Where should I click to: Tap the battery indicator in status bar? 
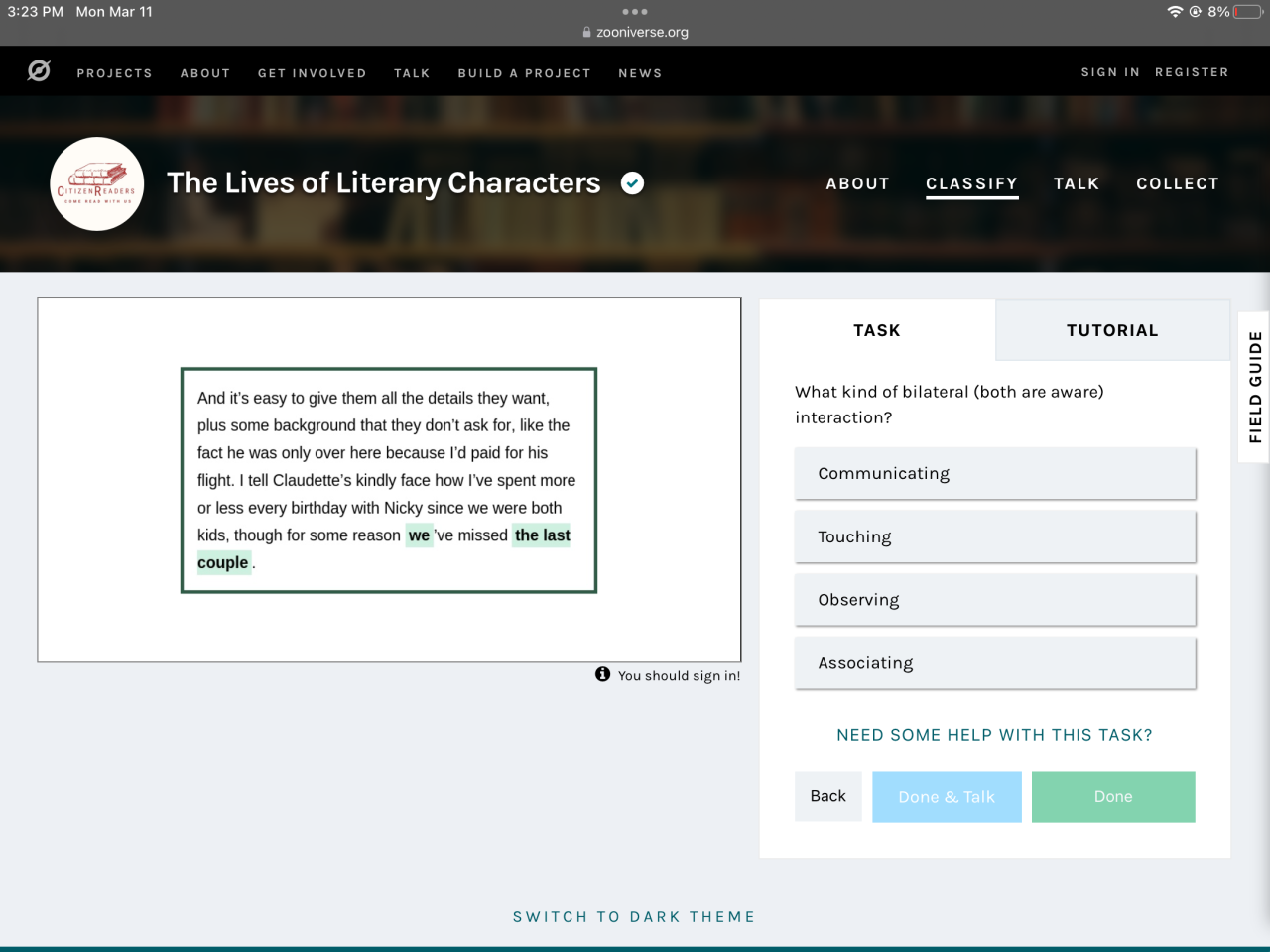1248,12
